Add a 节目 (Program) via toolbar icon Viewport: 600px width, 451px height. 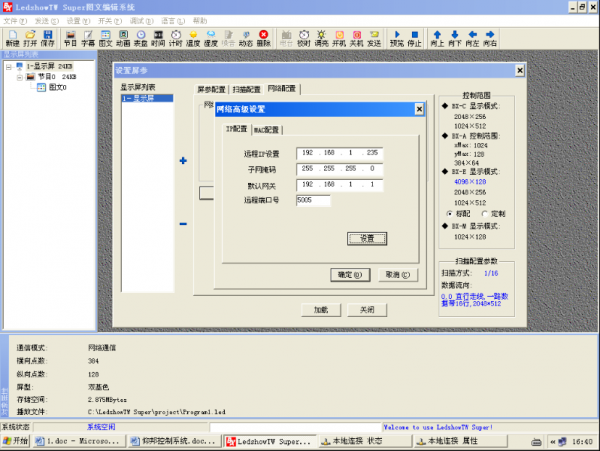tap(70, 38)
